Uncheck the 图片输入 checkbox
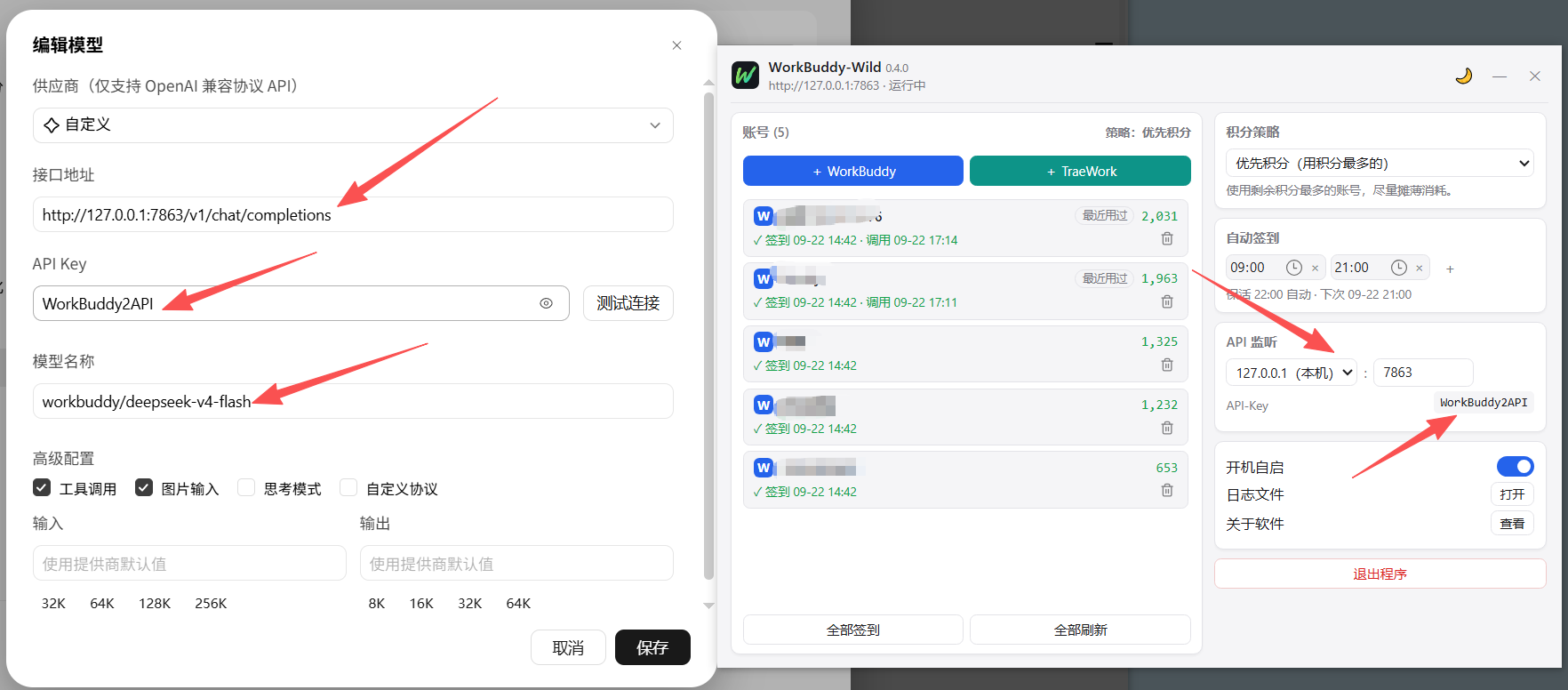Viewport: 1568px width, 690px height. pyautogui.click(x=144, y=487)
